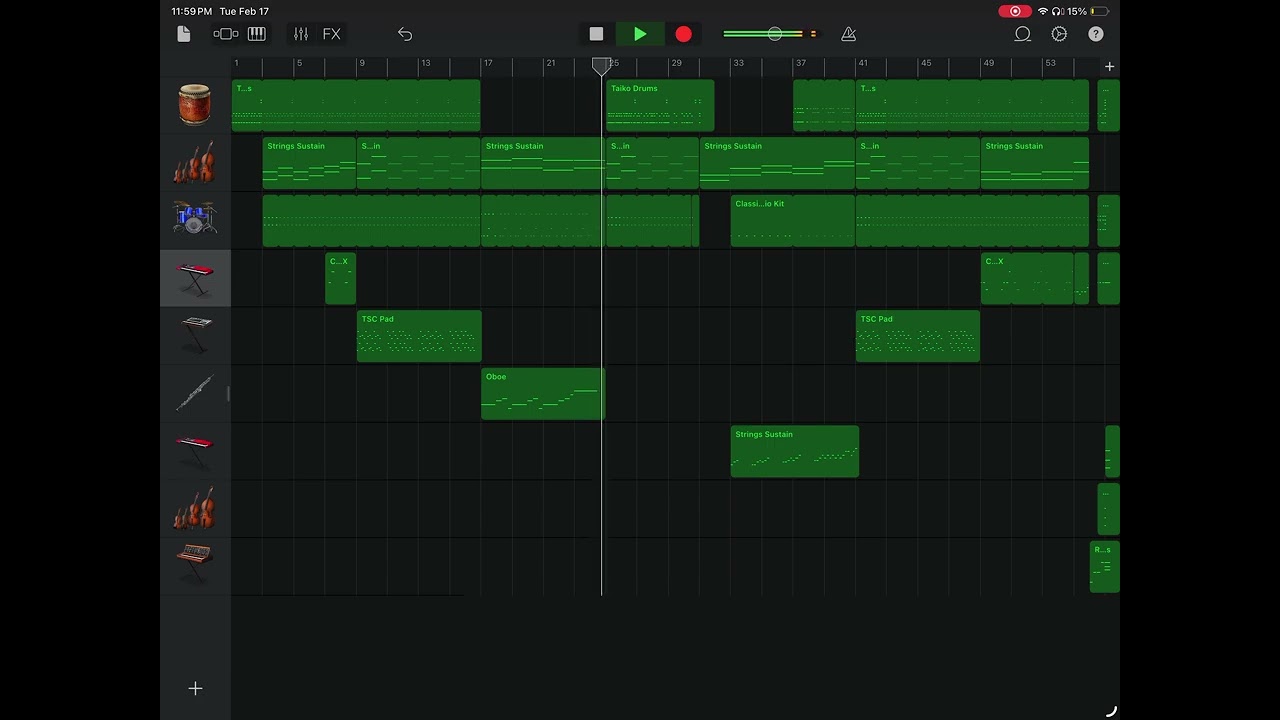Viewport: 1280px width, 720px height.
Task: Select the highlighted red keyboard track icon
Action: tap(195, 277)
